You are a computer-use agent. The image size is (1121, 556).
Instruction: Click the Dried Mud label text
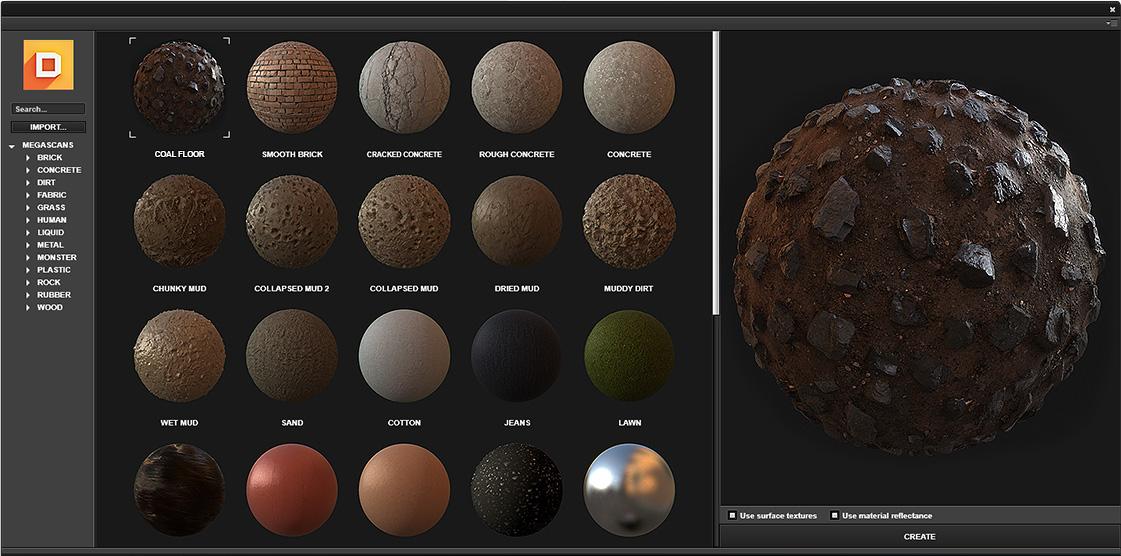(517, 289)
